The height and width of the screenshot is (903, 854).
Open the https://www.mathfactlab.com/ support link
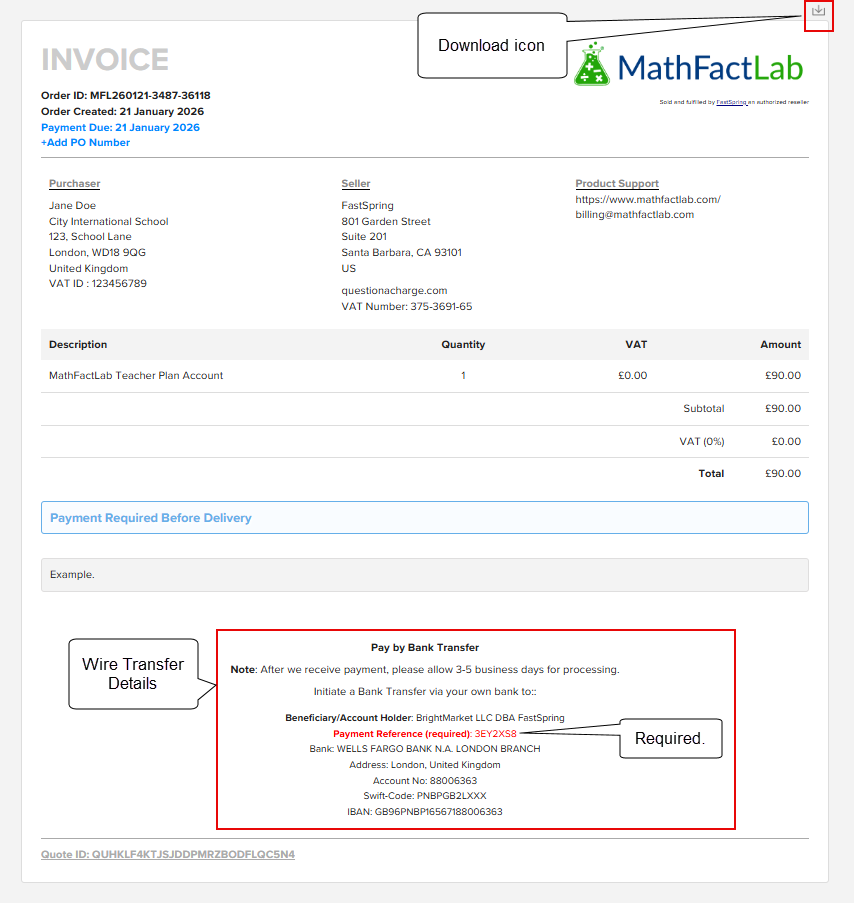pos(646,199)
